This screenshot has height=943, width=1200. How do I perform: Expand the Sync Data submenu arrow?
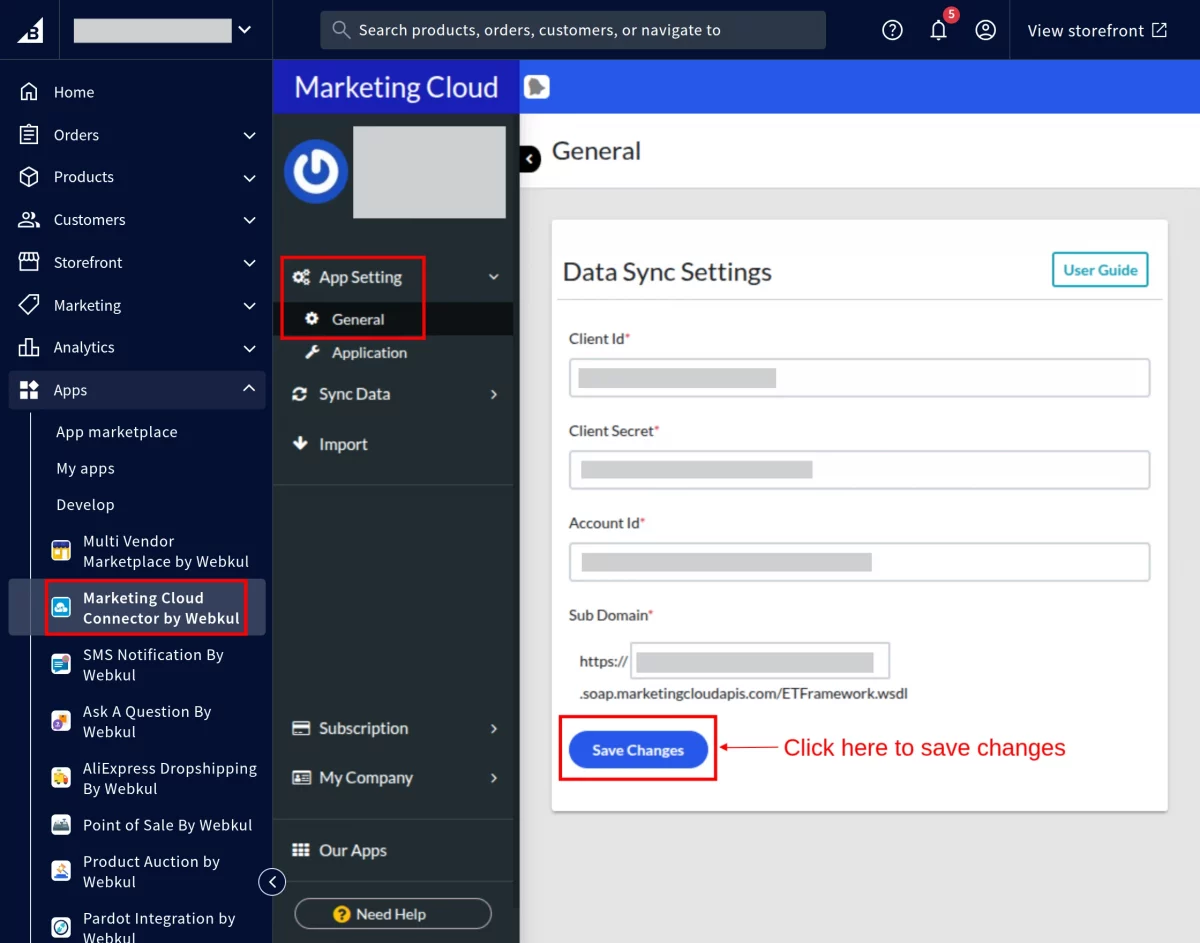coord(493,394)
